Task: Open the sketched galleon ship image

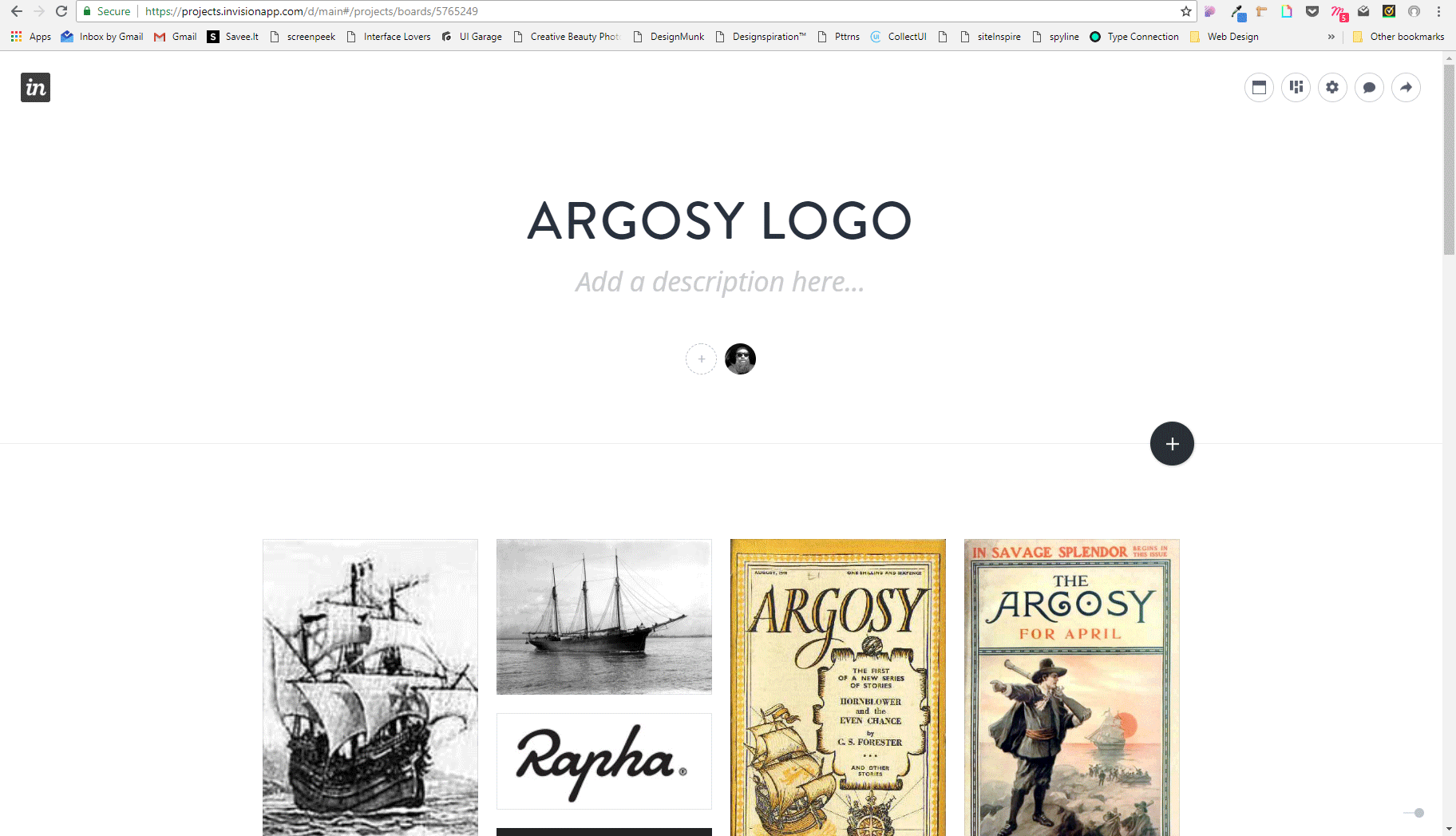Action: pos(370,687)
